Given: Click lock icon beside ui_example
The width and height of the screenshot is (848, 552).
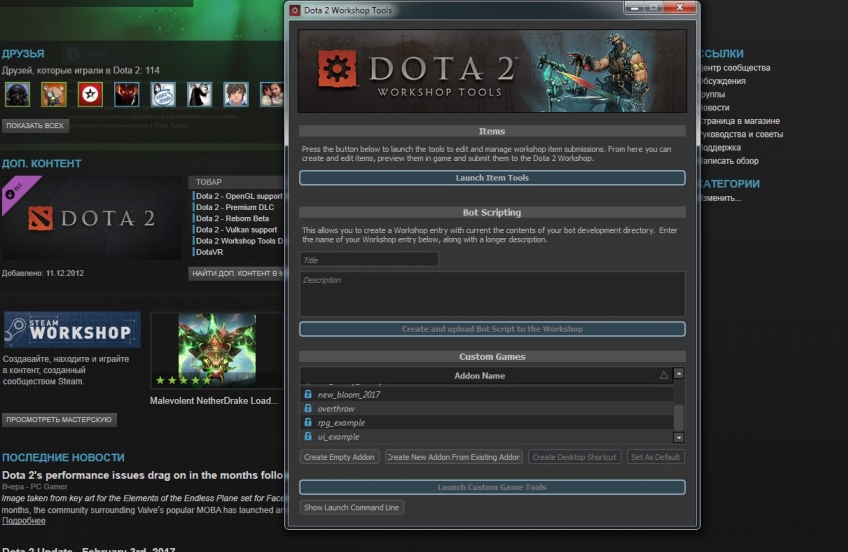Looking at the screenshot, I should 308,436.
